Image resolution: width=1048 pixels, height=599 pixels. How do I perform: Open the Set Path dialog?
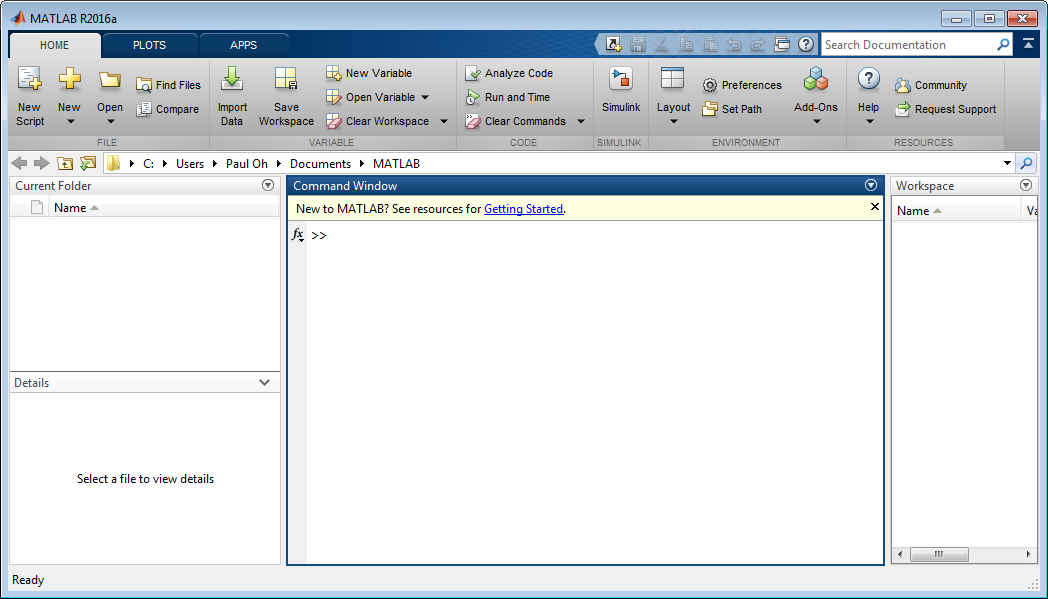tap(732, 109)
